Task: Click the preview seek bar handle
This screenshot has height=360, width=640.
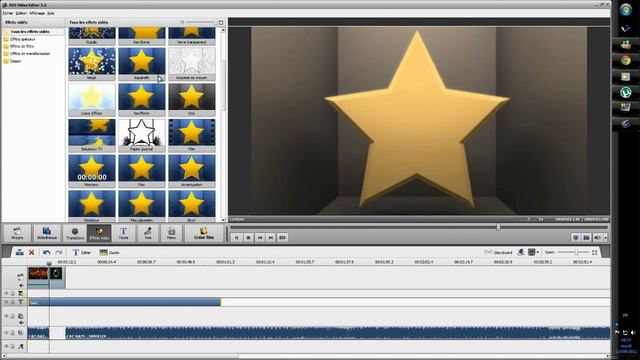Action: [x=498, y=227]
